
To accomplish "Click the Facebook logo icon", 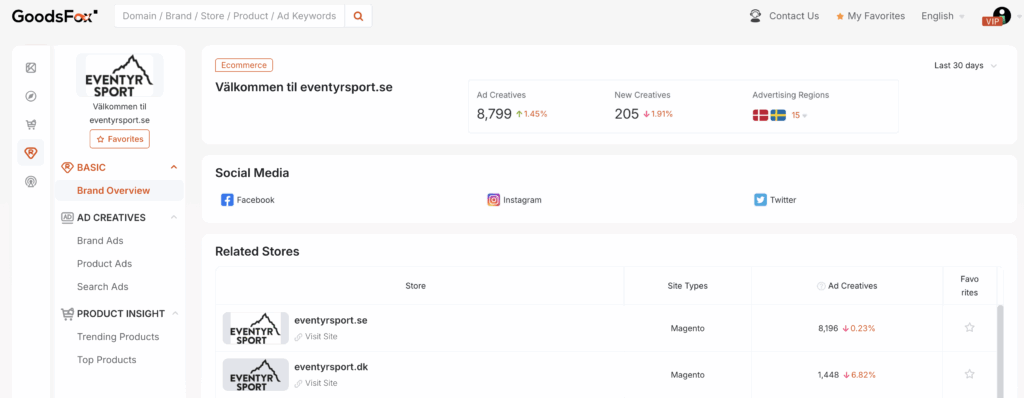I will pos(227,200).
